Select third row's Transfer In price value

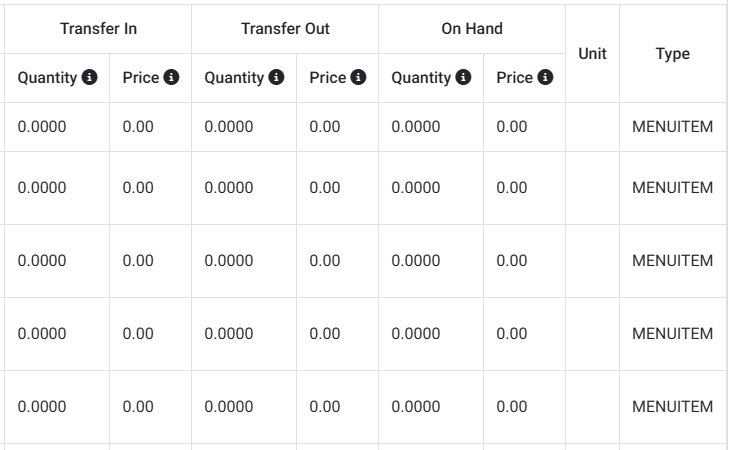(138, 261)
